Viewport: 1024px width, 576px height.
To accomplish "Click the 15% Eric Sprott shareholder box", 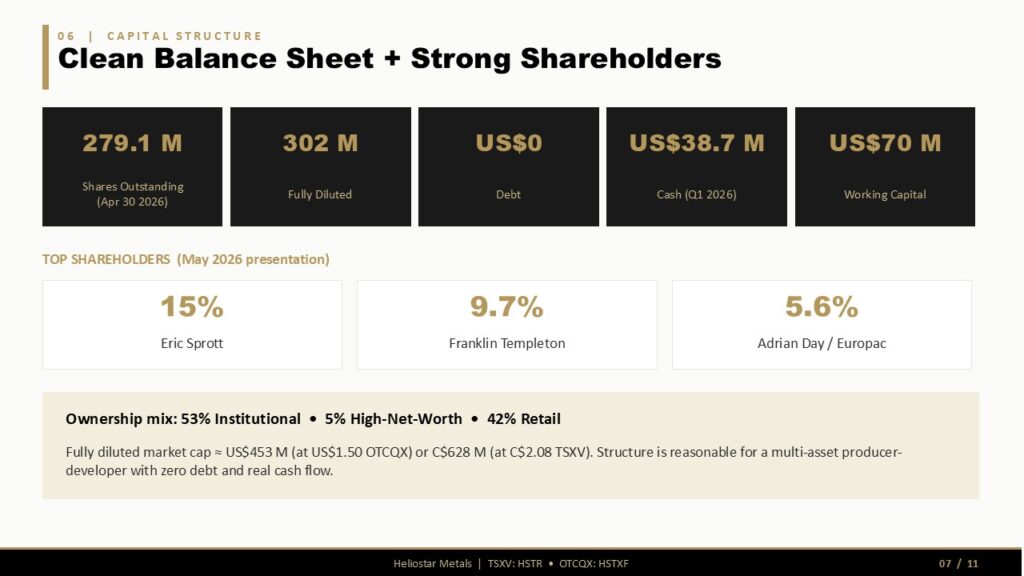I will [x=192, y=325].
